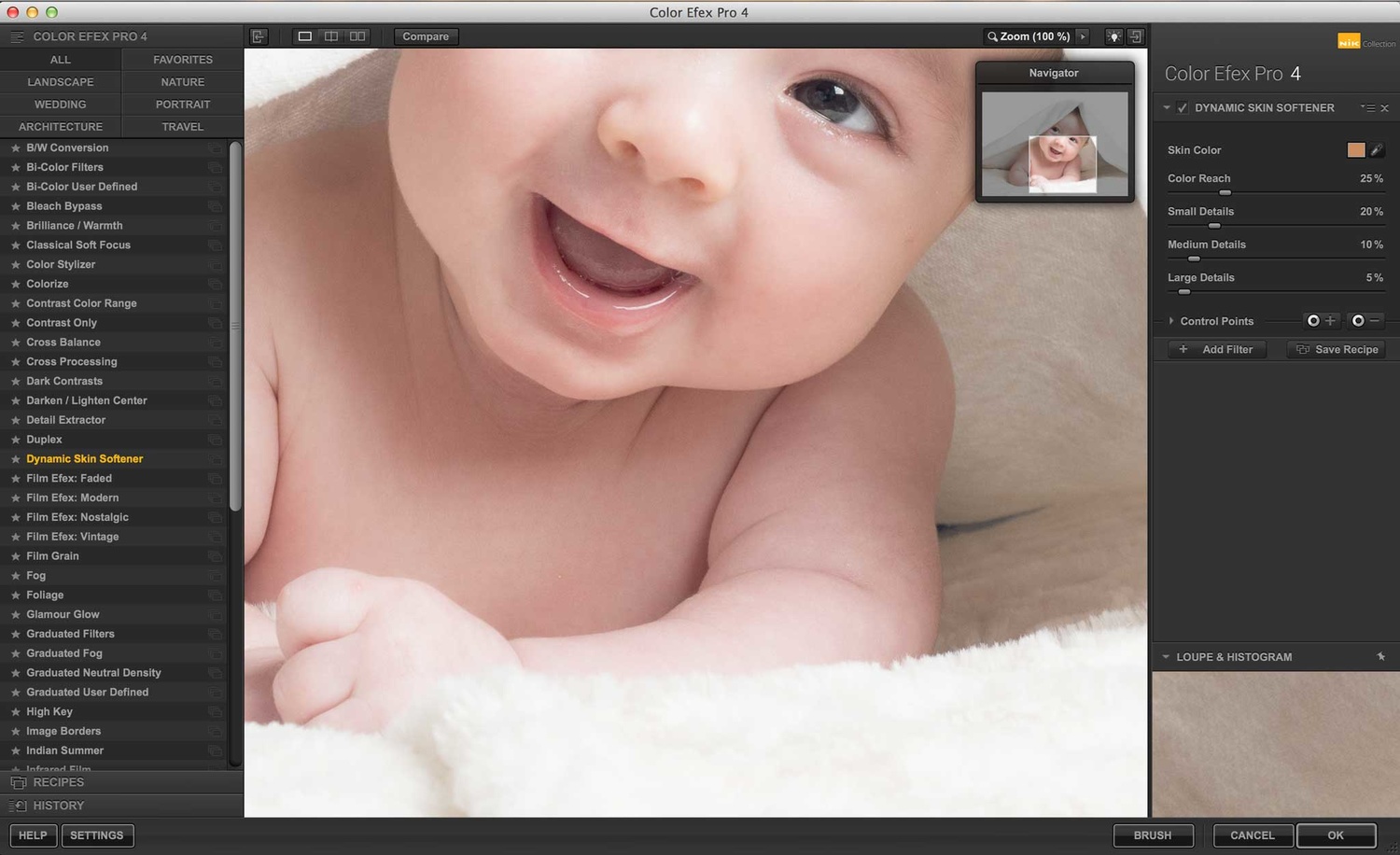1400x855 pixels.
Task: Hide the left filter list panel
Action: click(x=259, y=36)
